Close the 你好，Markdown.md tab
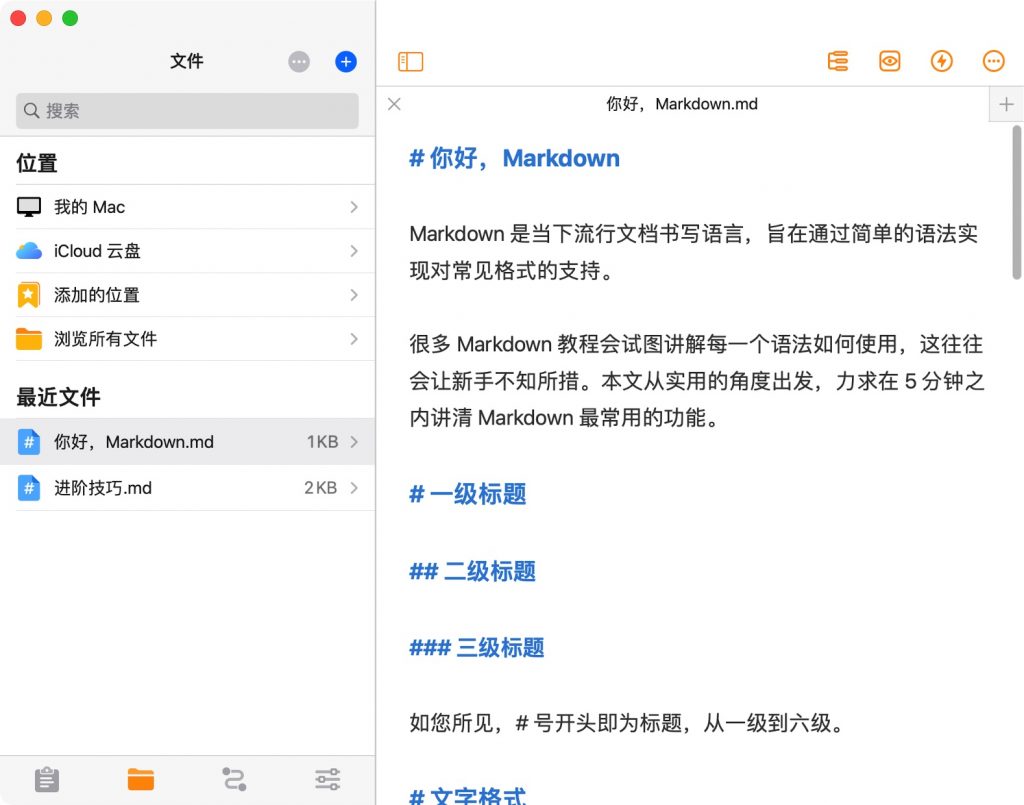This screenshot has width=1024, height=805. [x=394, y=104]
